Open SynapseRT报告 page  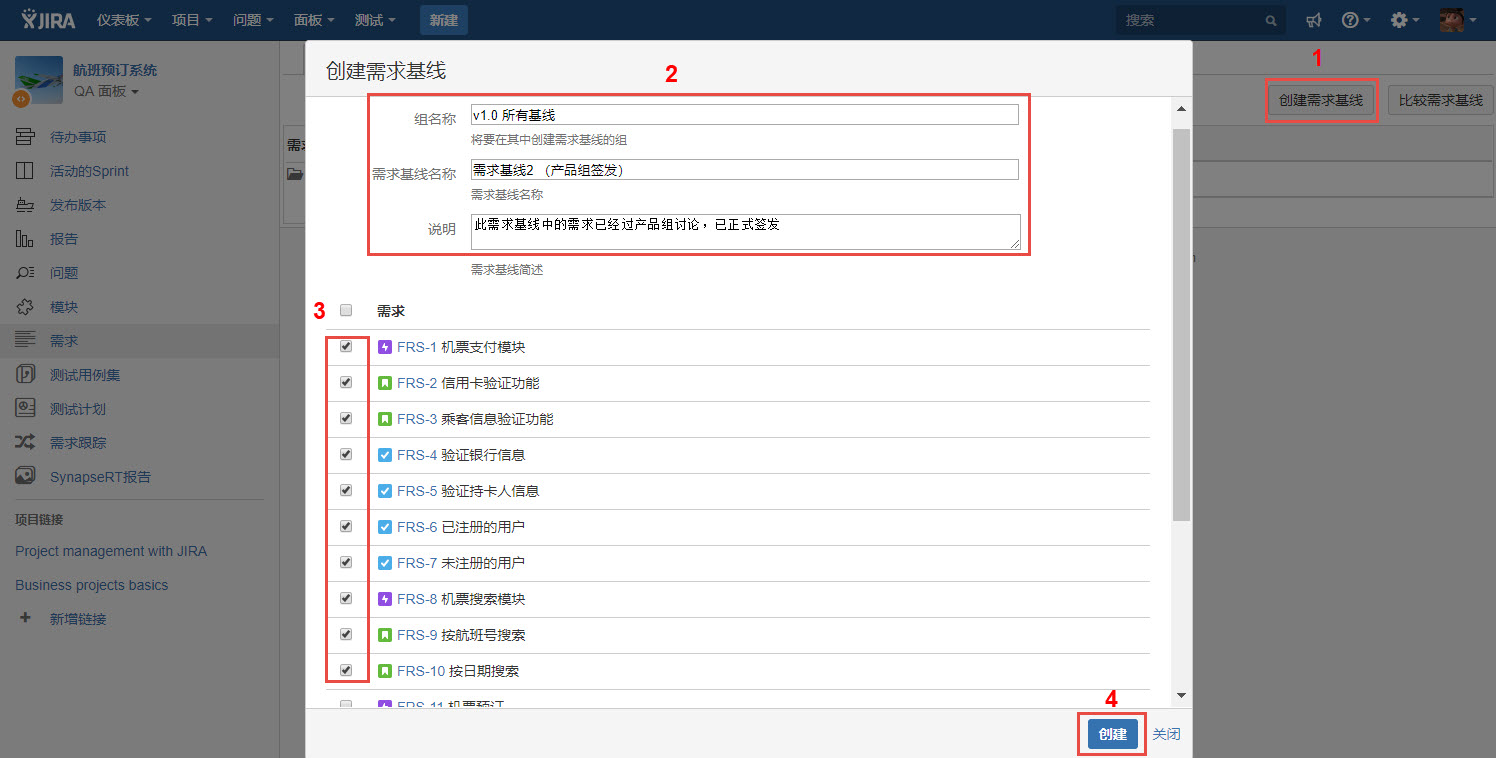[100, 477]
